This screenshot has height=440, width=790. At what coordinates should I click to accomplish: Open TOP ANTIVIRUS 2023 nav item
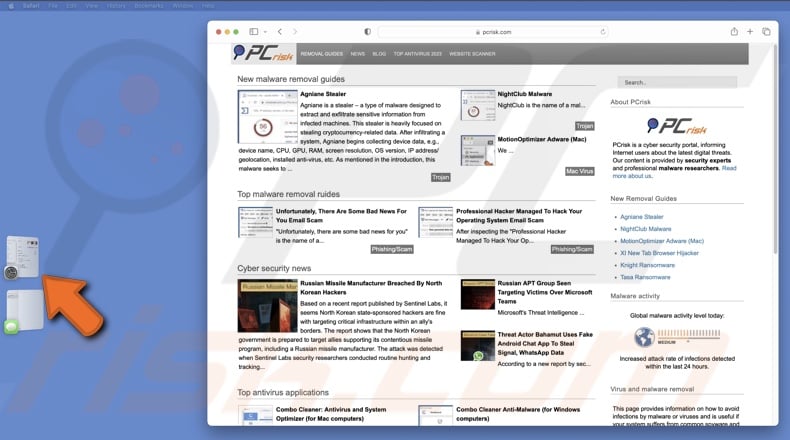tap(417, 54)
